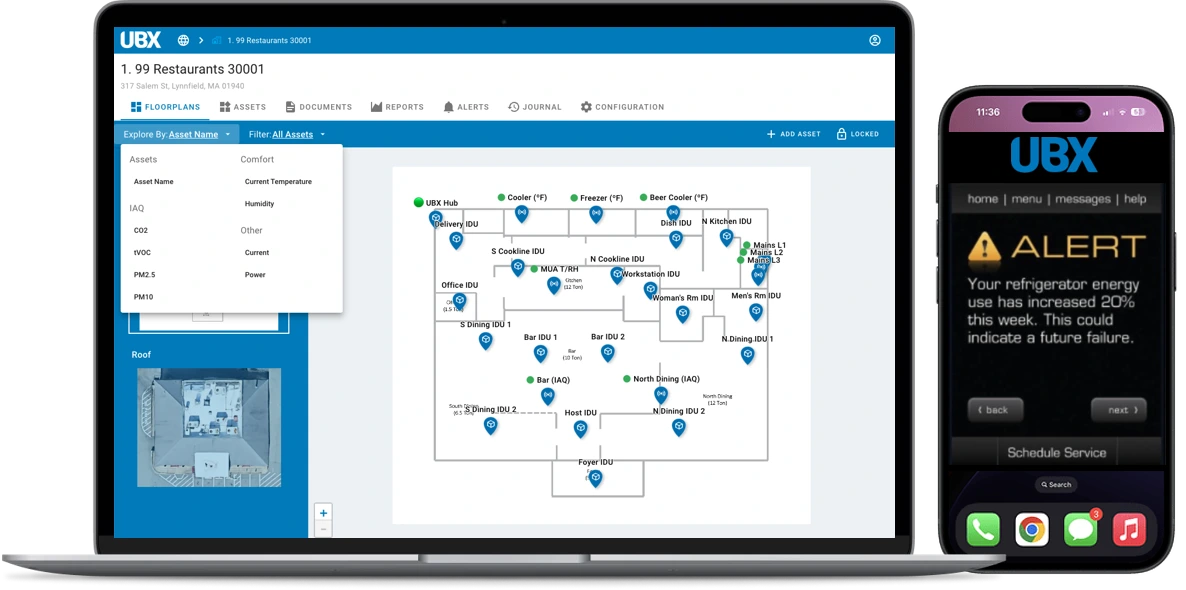The image size is (1186, 590).
Task: Choose Asset Name in Explore By menu
Action: [x=154, y=182]
